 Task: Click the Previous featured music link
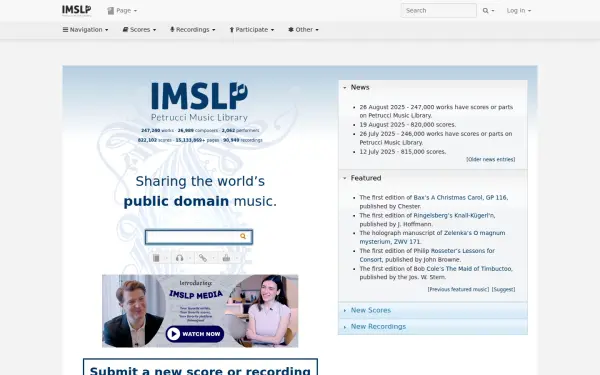click(458, 289)
